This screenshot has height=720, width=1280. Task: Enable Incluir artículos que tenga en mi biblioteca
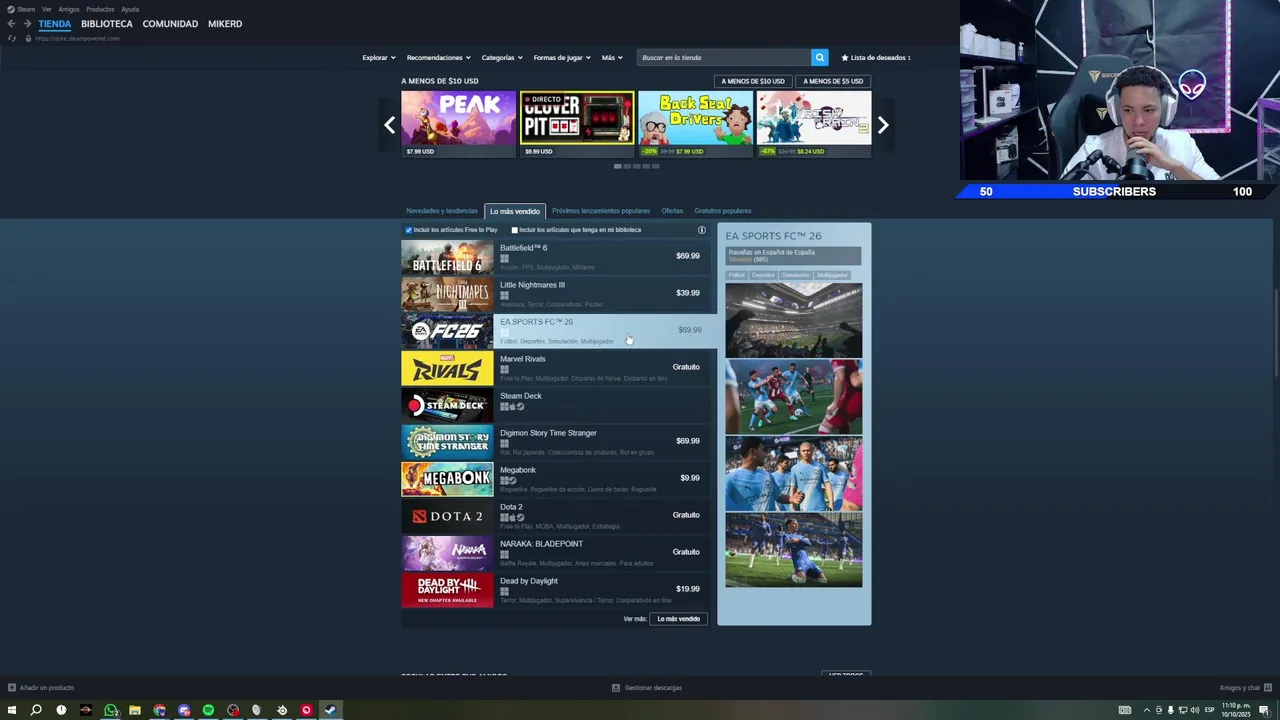pos(514,230)
